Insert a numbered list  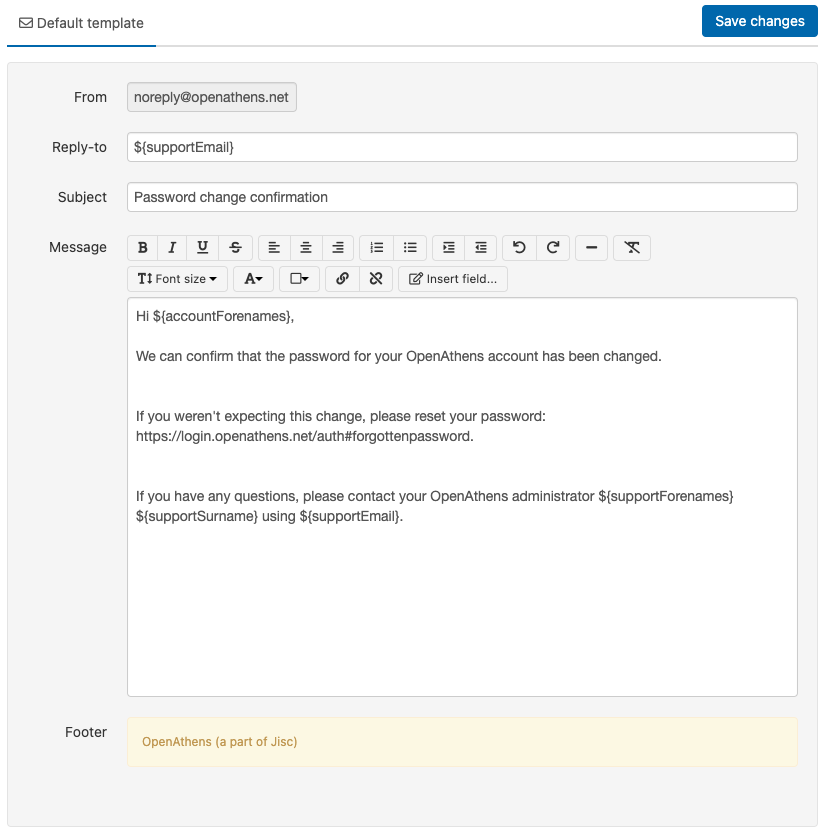(377, 248)
